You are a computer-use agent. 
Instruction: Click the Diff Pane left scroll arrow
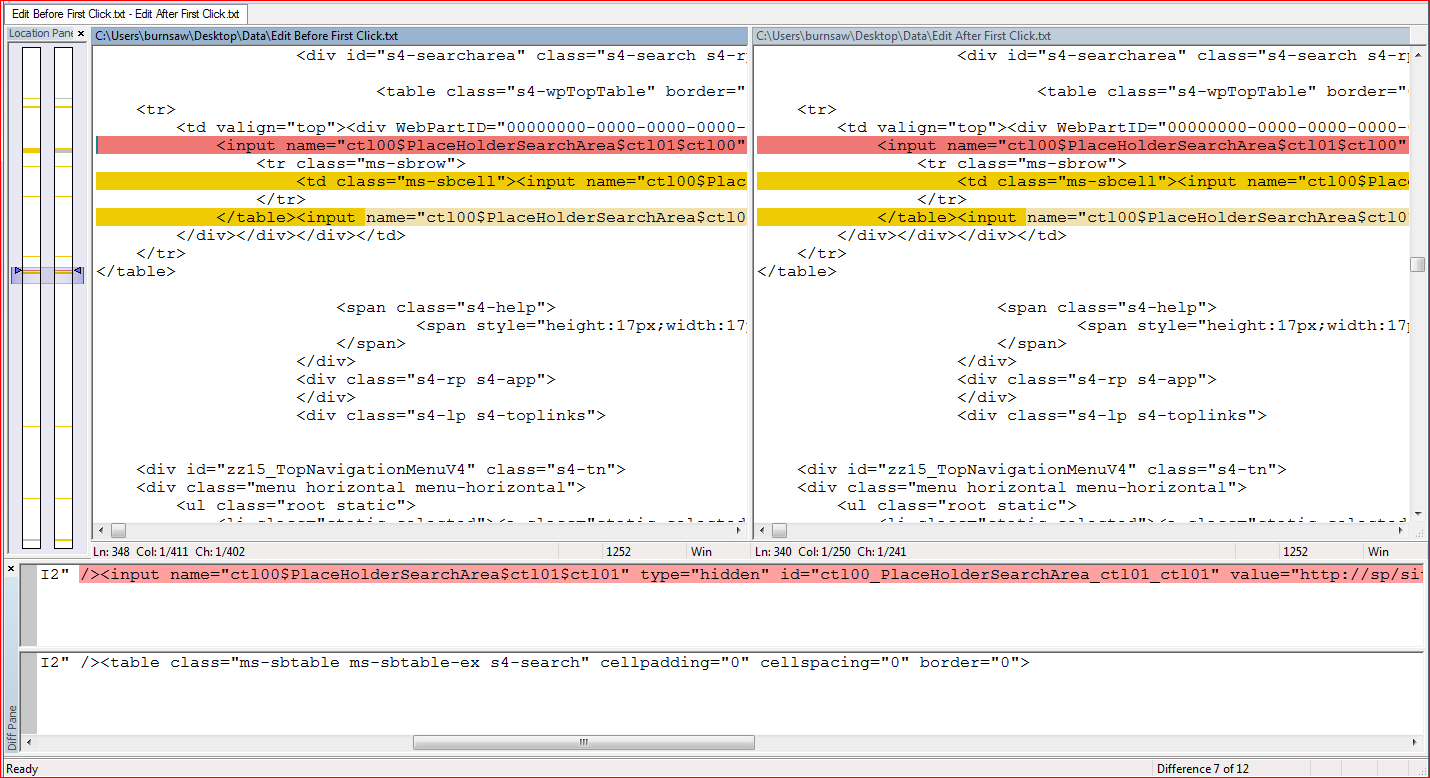pos(28,743)
